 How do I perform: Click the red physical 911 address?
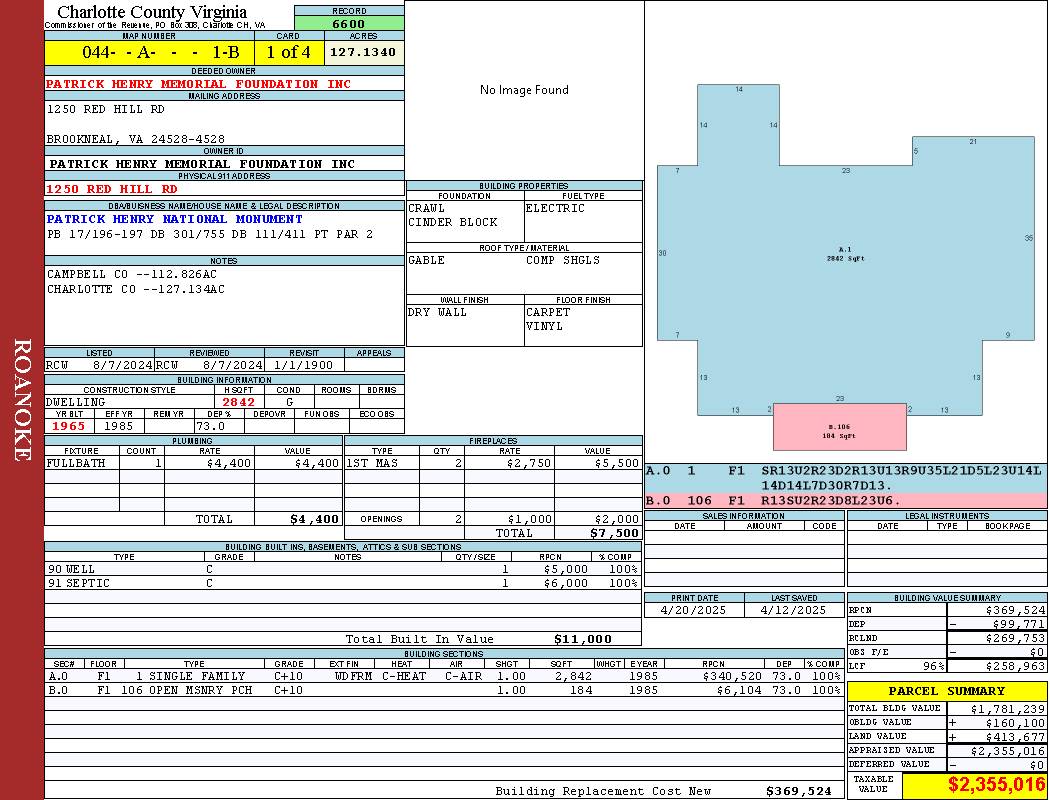coord(112,189)
